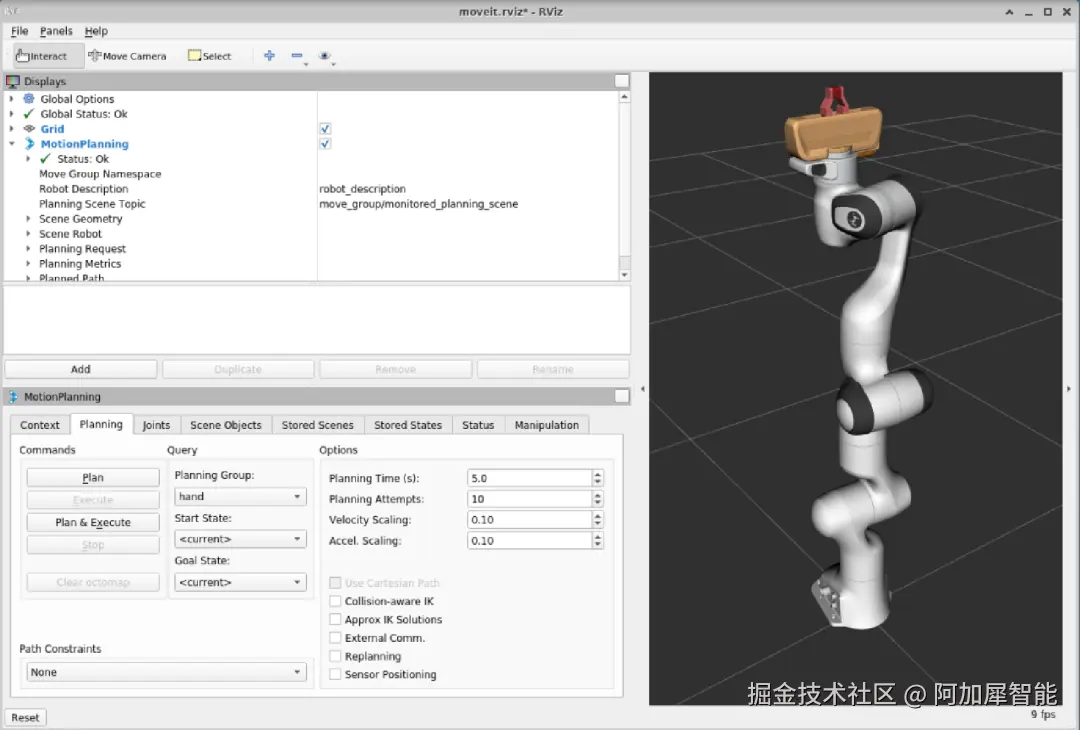
Task: Click the Displays tree vertical scrollbar
Action: point(625,186)
